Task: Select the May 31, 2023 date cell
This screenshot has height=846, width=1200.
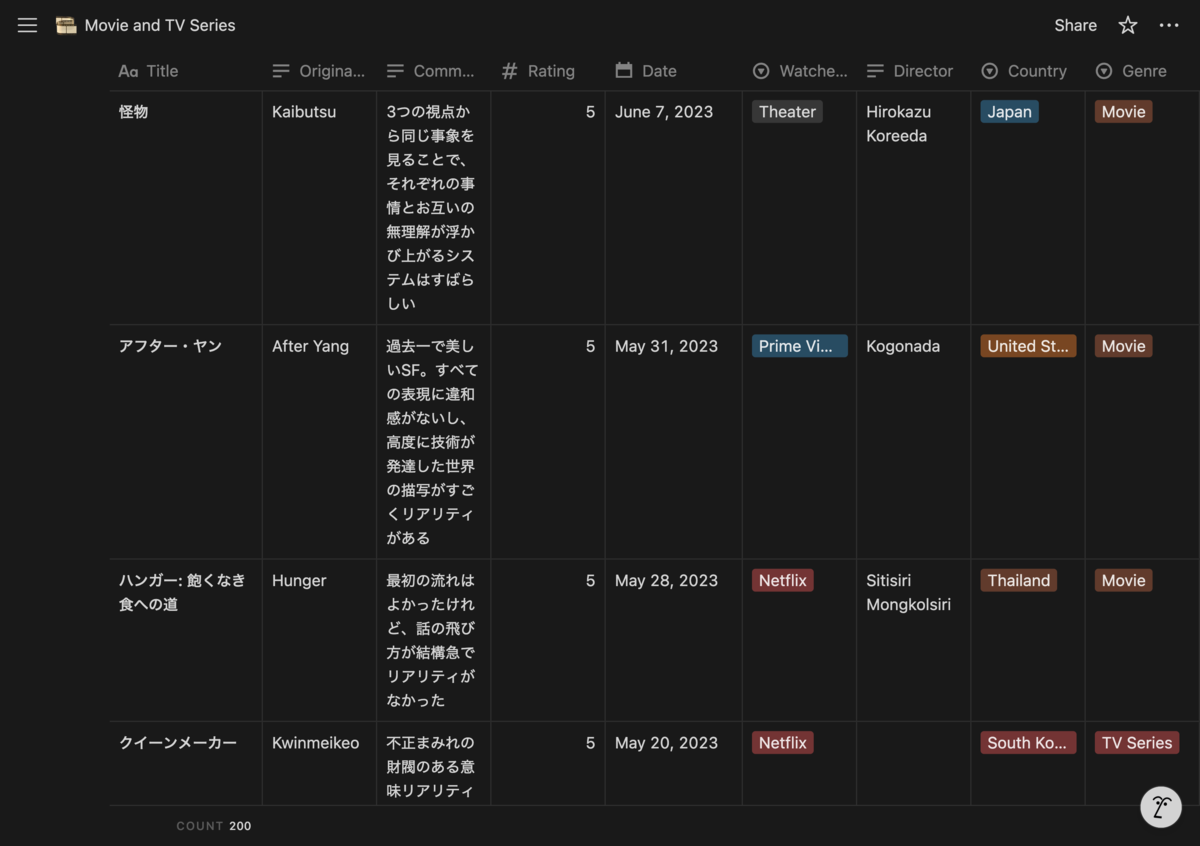Action: pyautogui.click(x=673, y=442)
